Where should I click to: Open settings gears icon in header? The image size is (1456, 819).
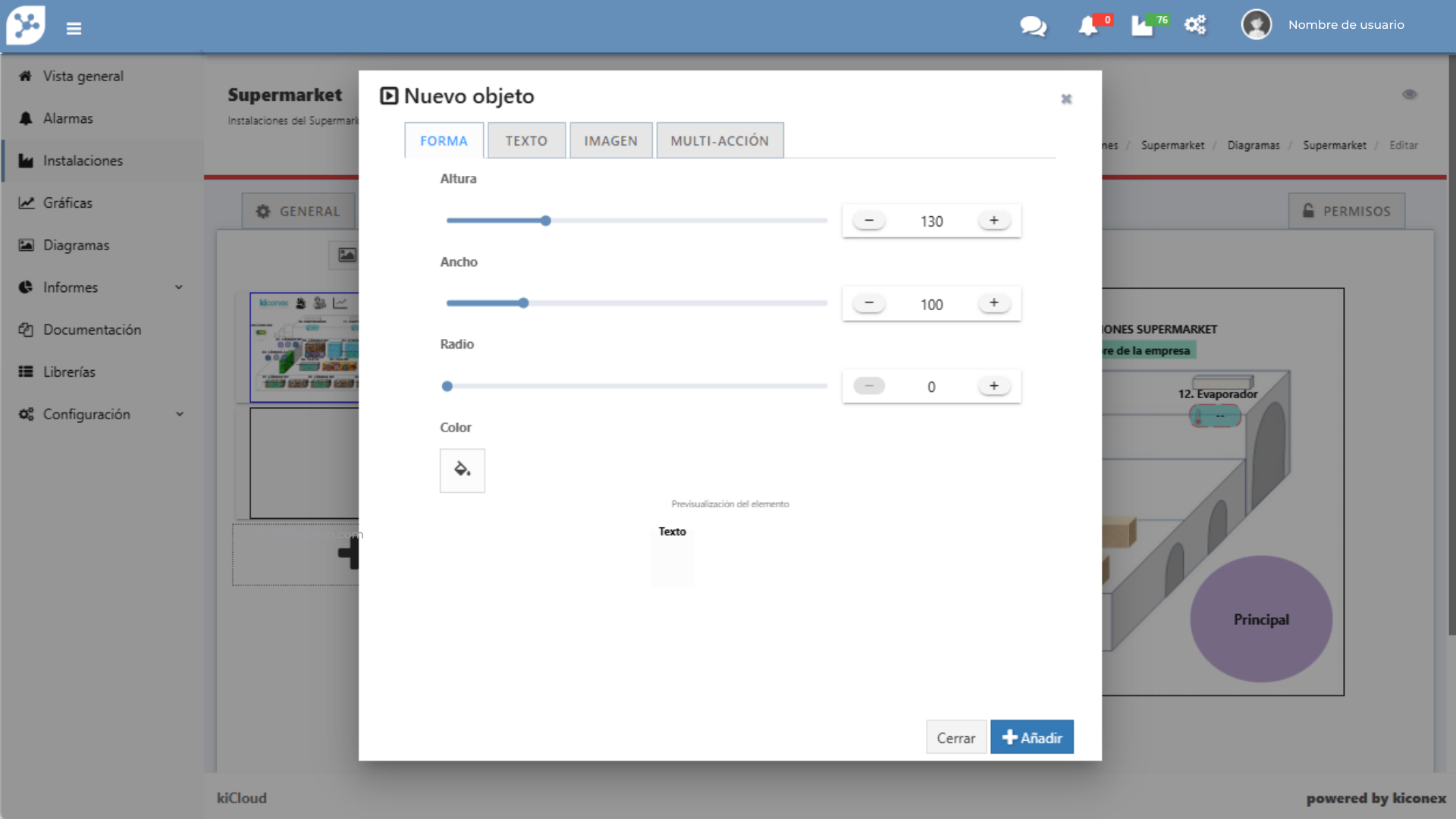tap(1195, 25)
